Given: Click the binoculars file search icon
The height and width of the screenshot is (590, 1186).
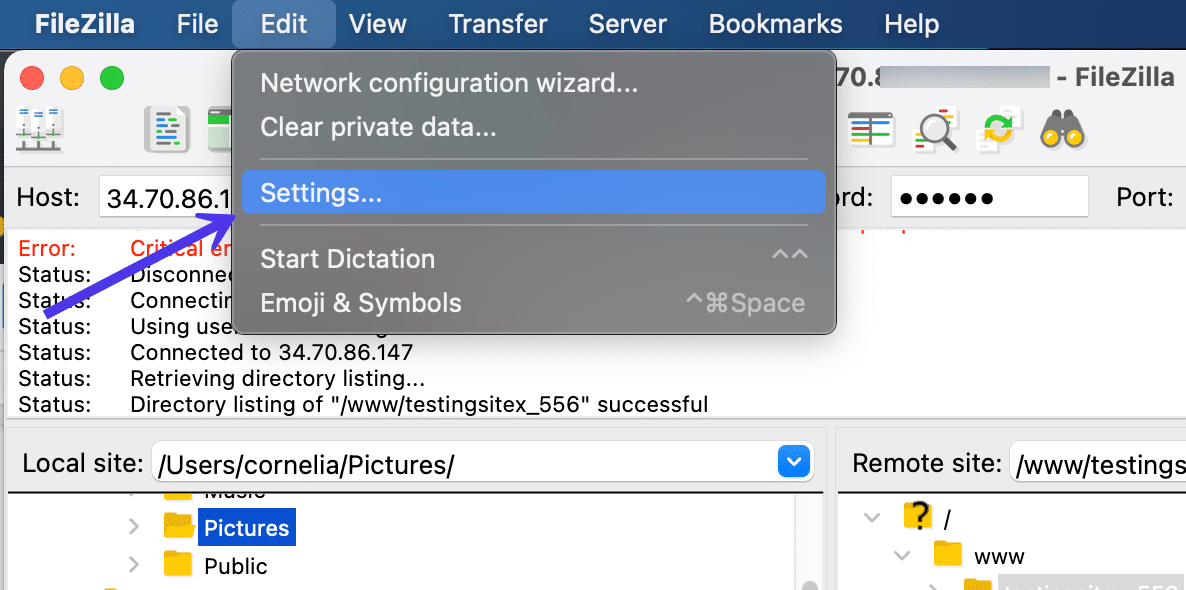Looking at the screenshot, I should tap(1062, 129).
